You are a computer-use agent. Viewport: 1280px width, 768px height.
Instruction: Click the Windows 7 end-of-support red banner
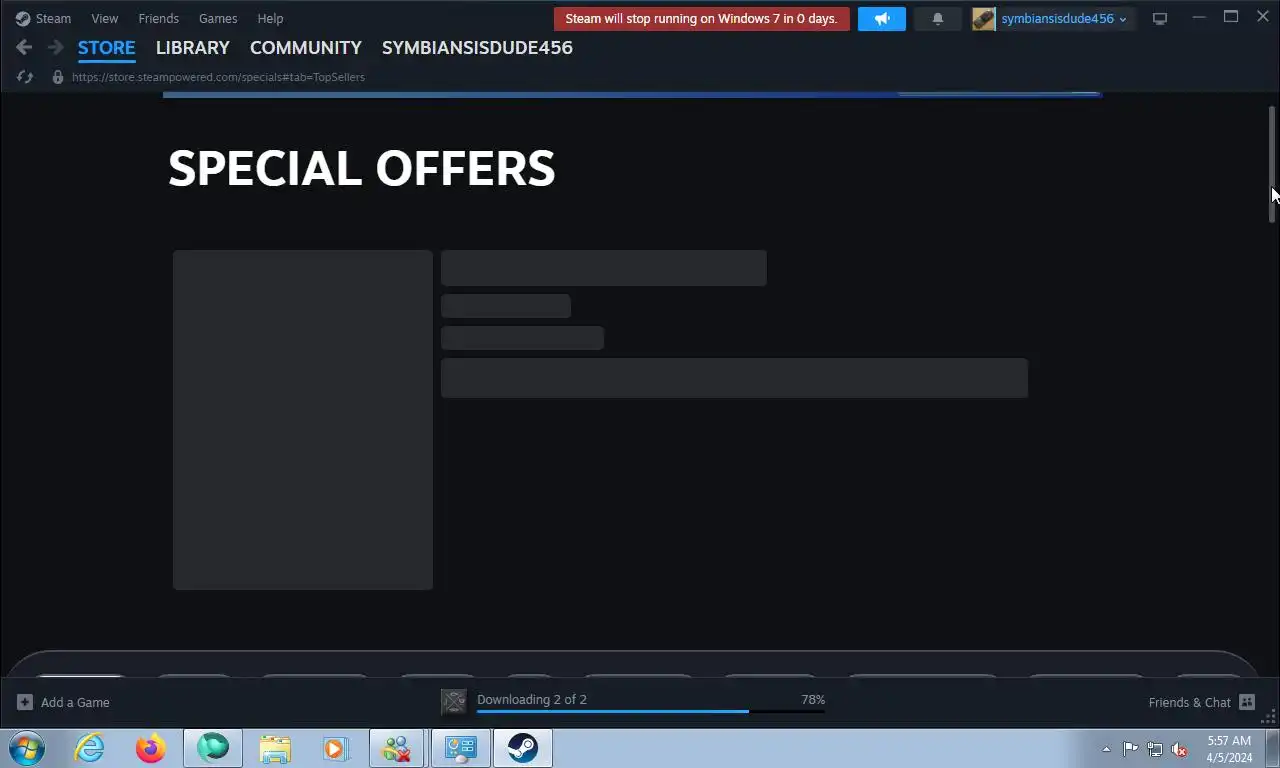point(701,18)
